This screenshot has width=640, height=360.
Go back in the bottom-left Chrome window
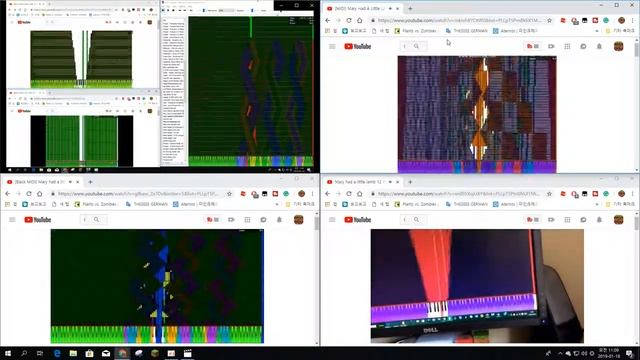tap(8, 194)
